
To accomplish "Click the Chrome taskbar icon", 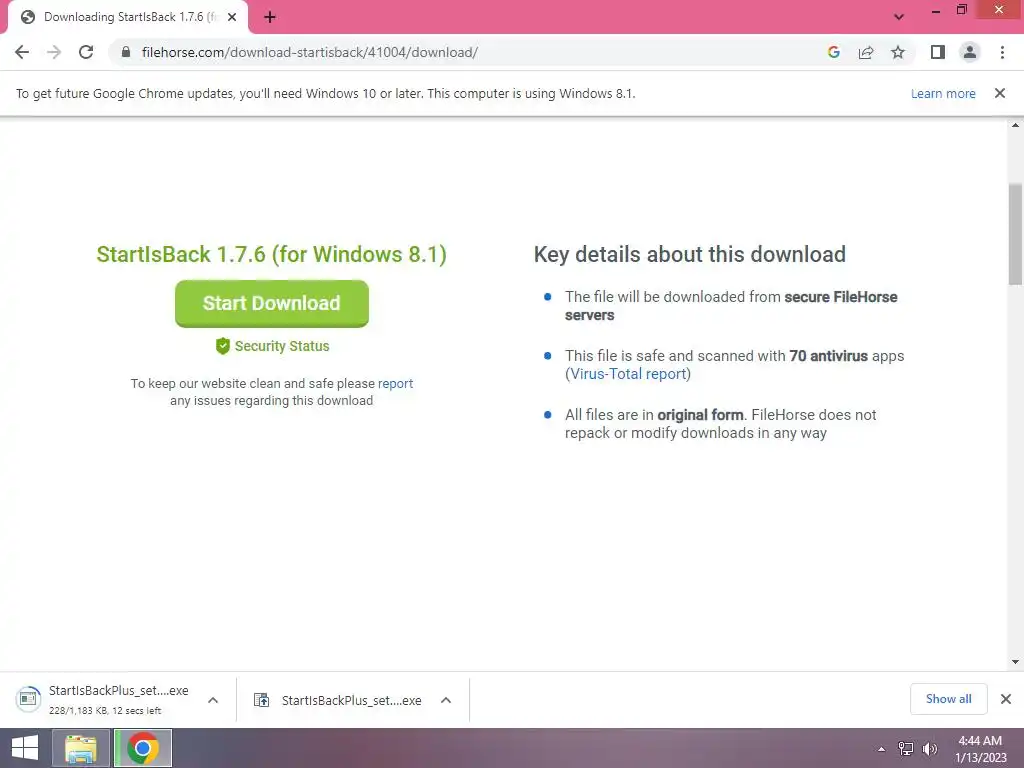I will (143, 748).
